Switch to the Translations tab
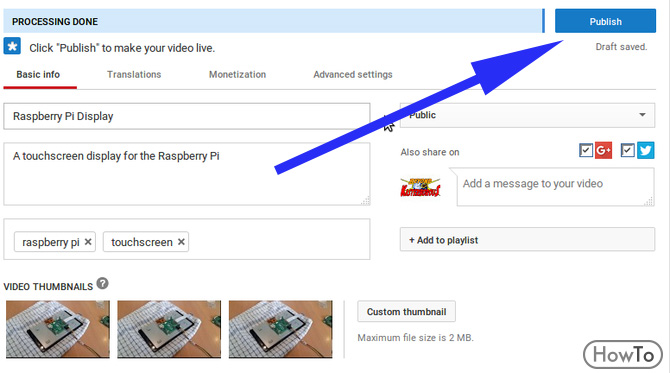 134,74
